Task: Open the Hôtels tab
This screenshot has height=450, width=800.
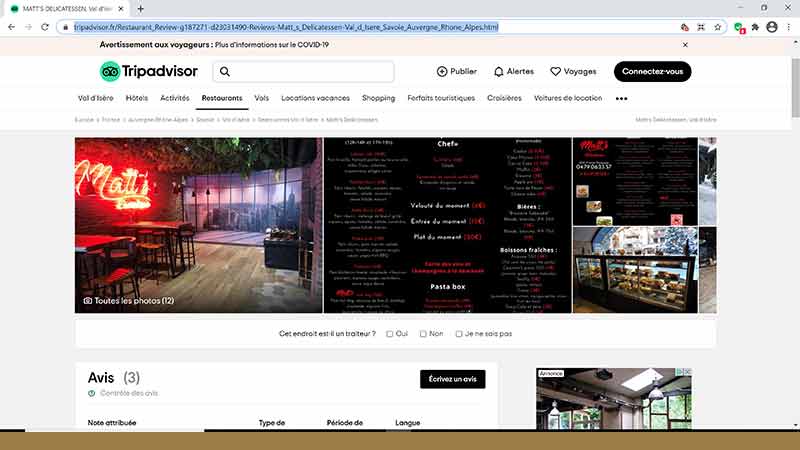Action: (x=137, y=98)
